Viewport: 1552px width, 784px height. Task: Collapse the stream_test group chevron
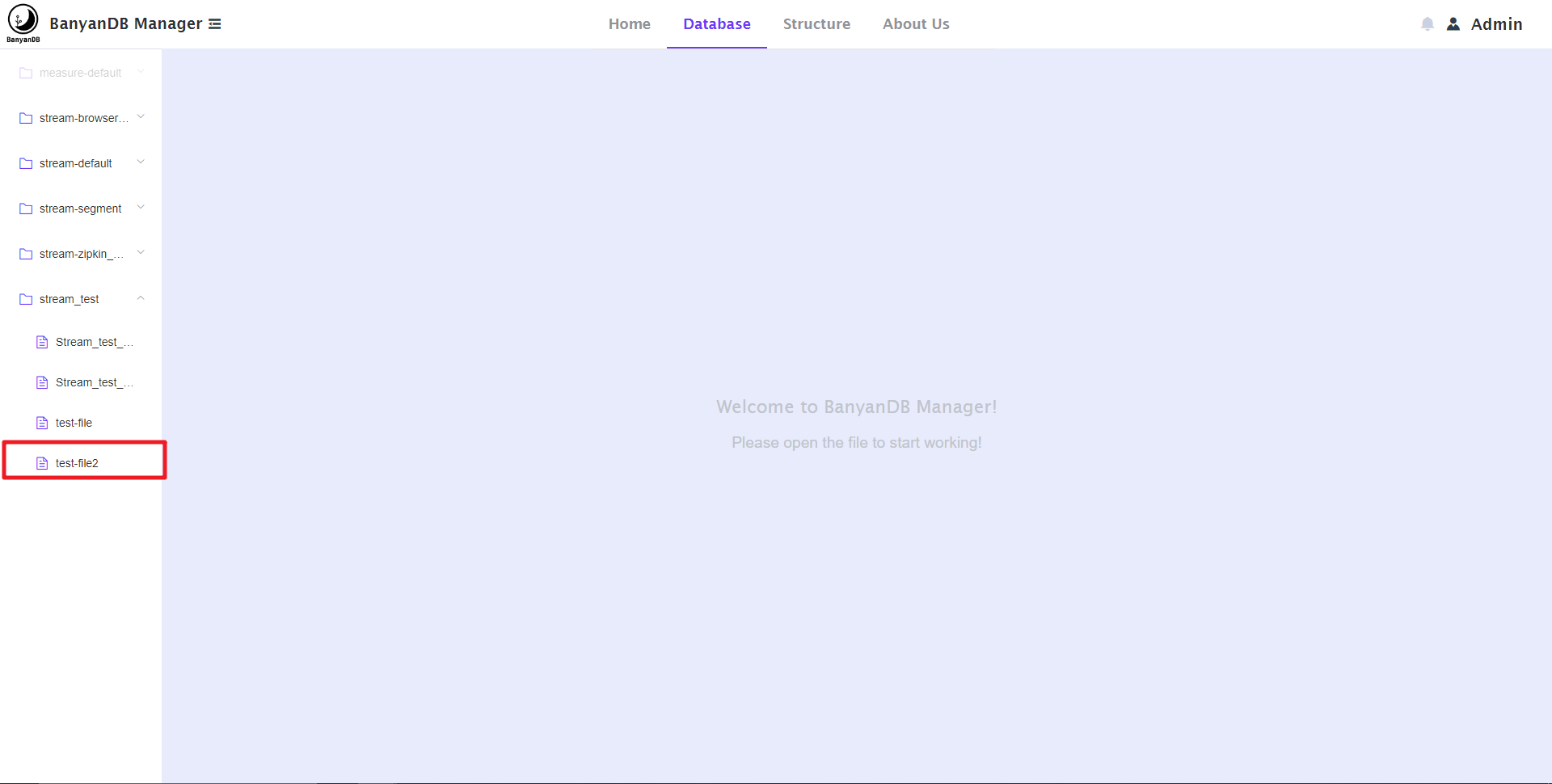pyautogui.click(x=141, y=297)
